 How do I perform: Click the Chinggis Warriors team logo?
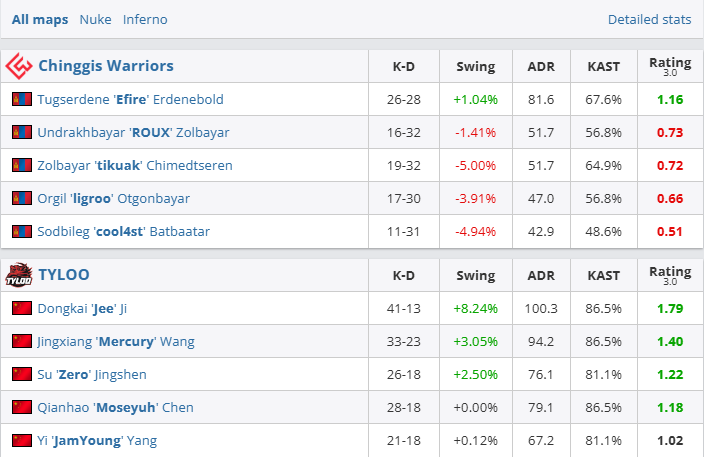click(19, 67)
